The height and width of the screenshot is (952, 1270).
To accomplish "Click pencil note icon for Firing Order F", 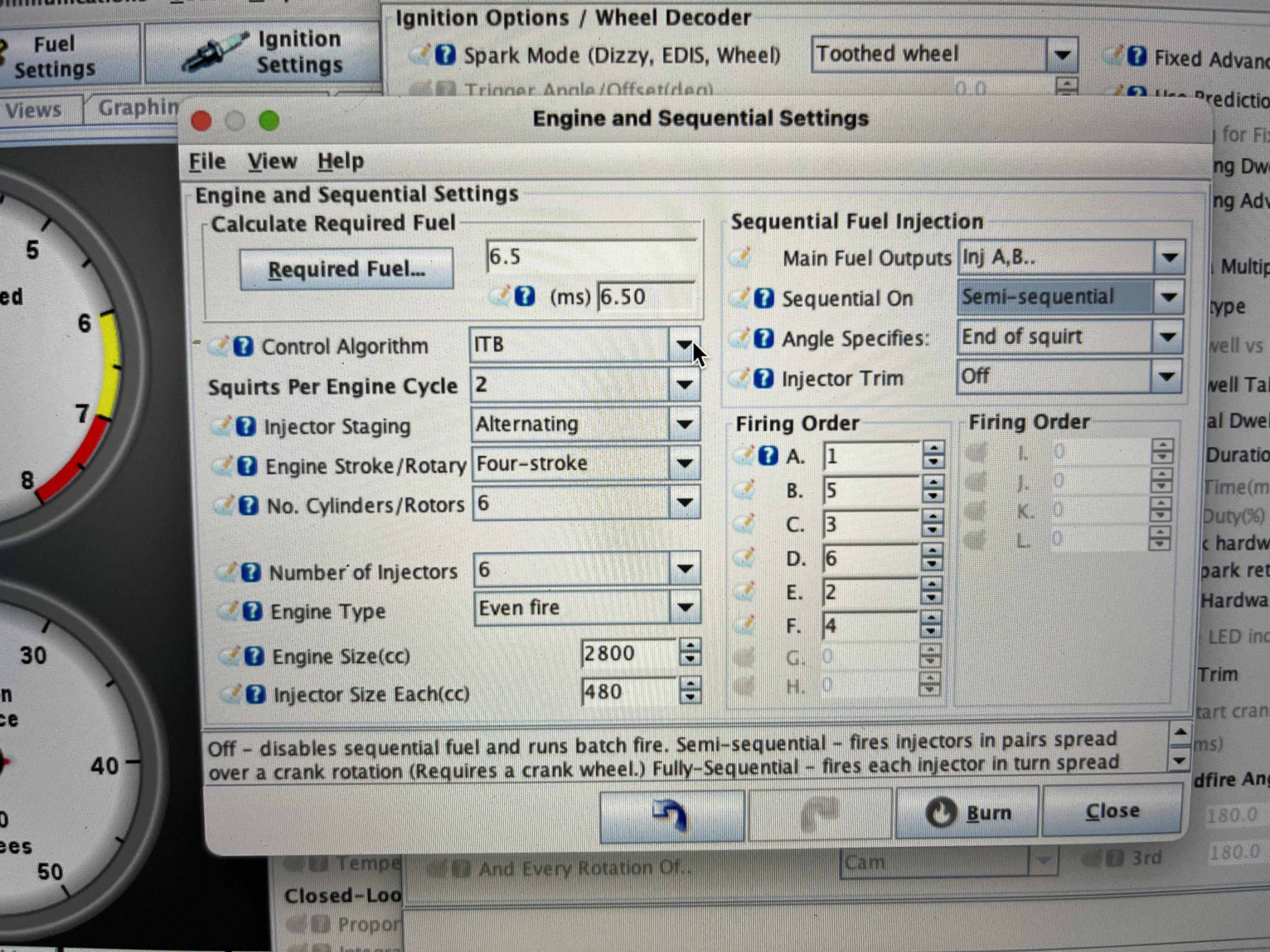I will click(x=745, y=624).
